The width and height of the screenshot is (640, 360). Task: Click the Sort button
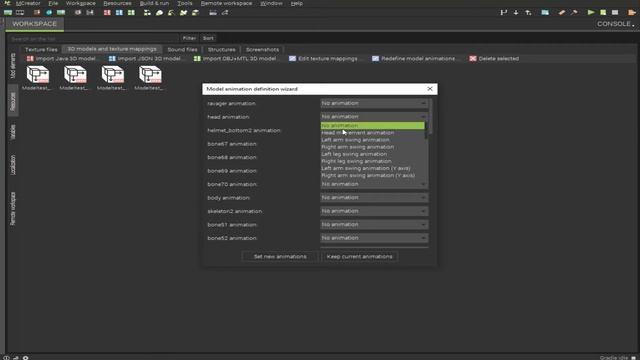[208, 38]
